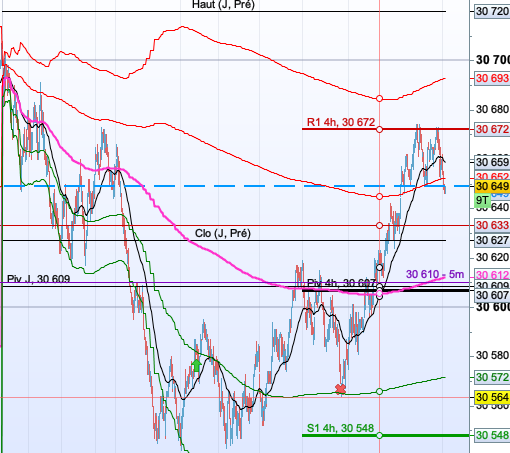The height and width of the screenshot is (453, 510).
Task: Select the 'Piv J, 30 609' pivot label
Action: [x=39, y=279]
